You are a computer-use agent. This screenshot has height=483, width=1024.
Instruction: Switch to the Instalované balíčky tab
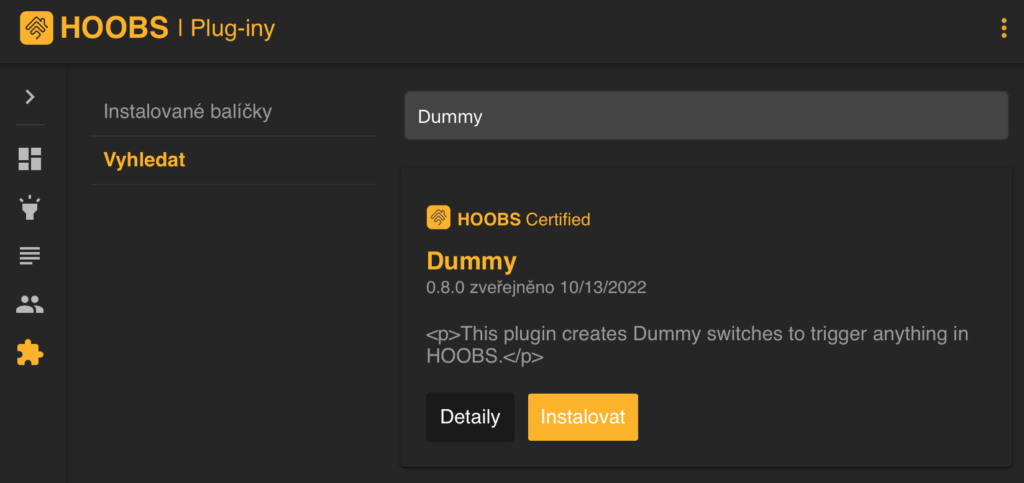(188, 112)
